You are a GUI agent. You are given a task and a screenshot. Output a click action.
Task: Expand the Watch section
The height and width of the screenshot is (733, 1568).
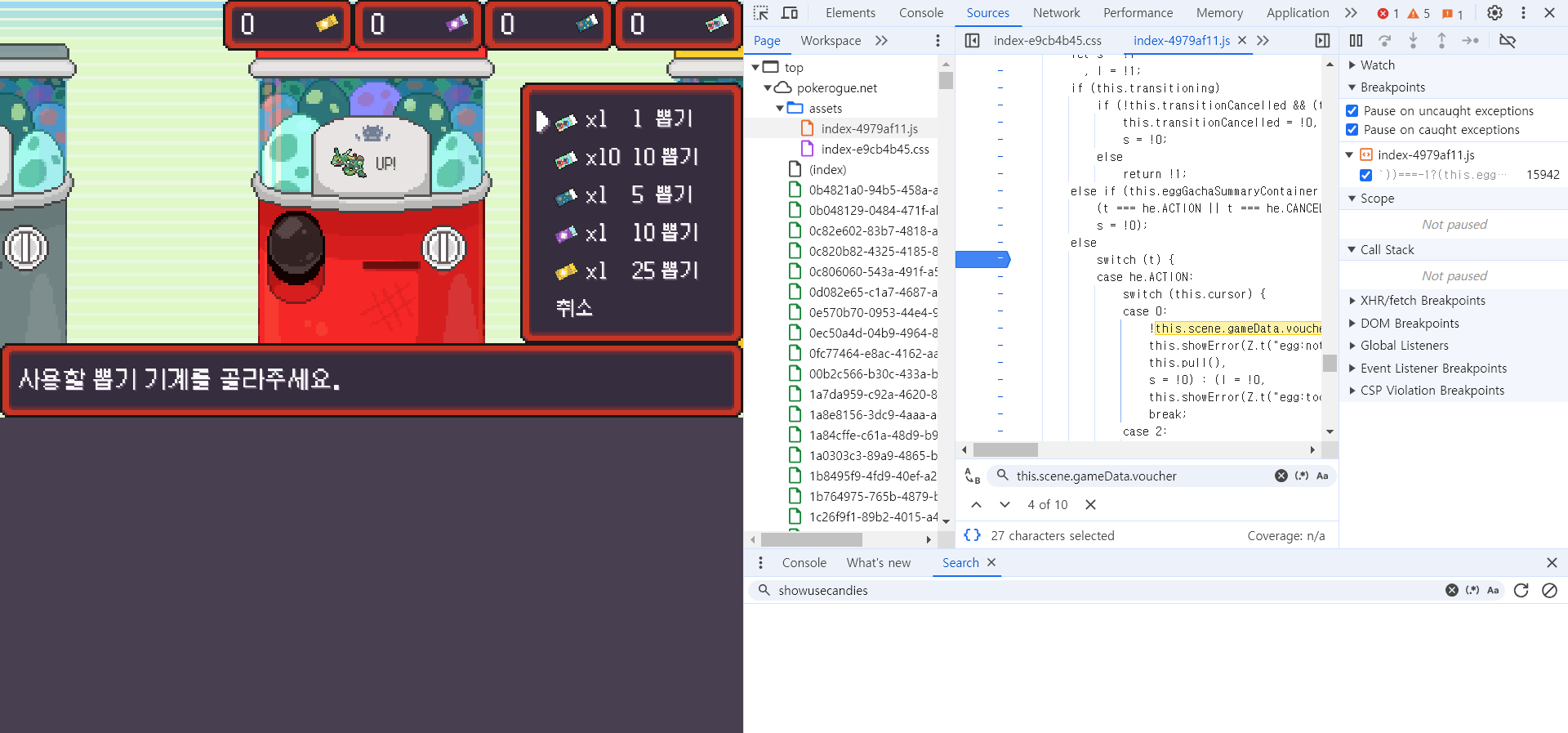coord(1352,65)
